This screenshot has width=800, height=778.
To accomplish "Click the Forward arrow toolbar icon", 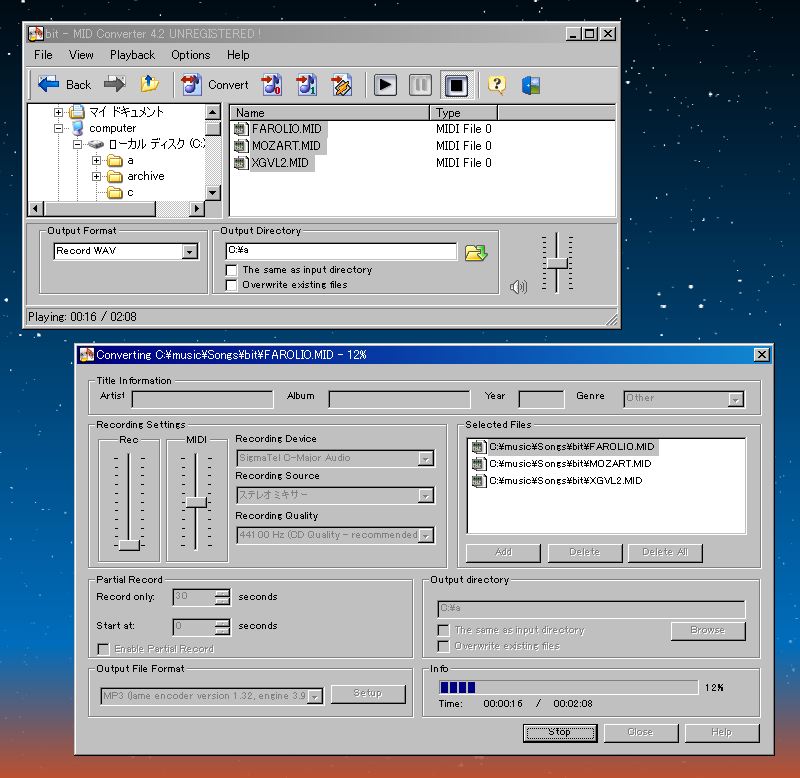I will [x=115, y=85].
